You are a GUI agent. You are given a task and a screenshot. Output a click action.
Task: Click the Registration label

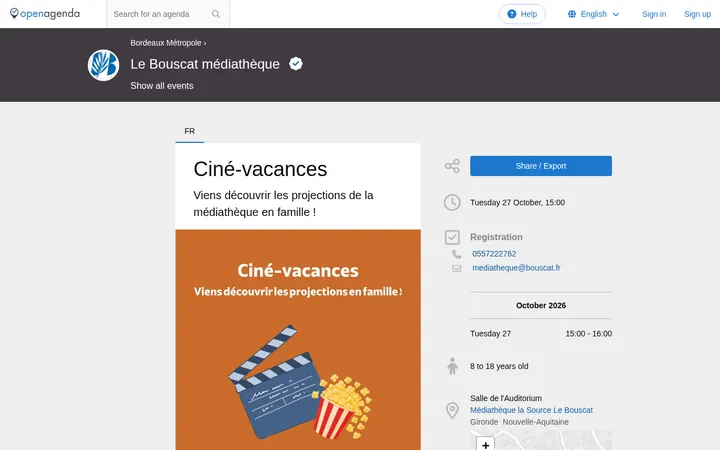(x=496, y=237)
